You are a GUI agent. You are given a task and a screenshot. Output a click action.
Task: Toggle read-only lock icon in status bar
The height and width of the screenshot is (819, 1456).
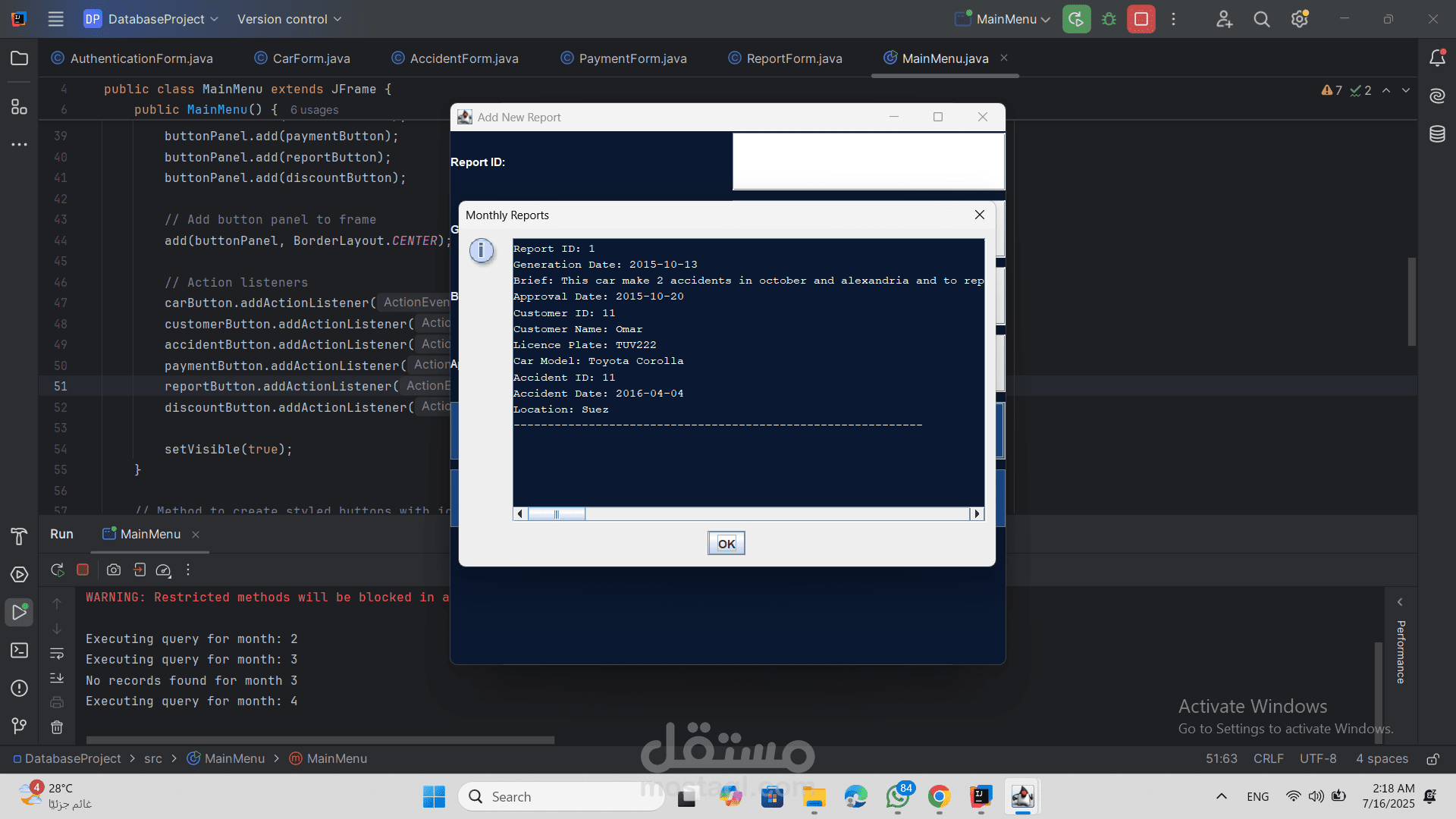tap(1432, 759)
